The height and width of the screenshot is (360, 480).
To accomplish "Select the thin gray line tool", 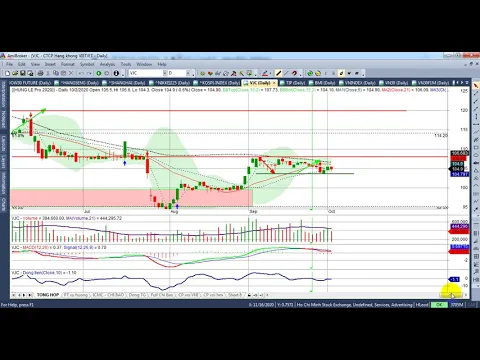I will (x=286, y=73).
